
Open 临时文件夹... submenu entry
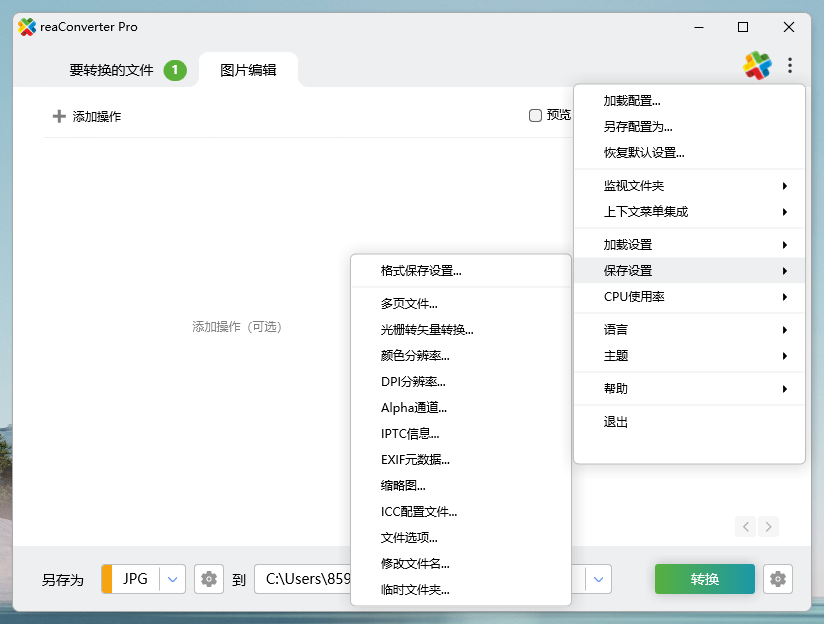[x=461, y=590]
